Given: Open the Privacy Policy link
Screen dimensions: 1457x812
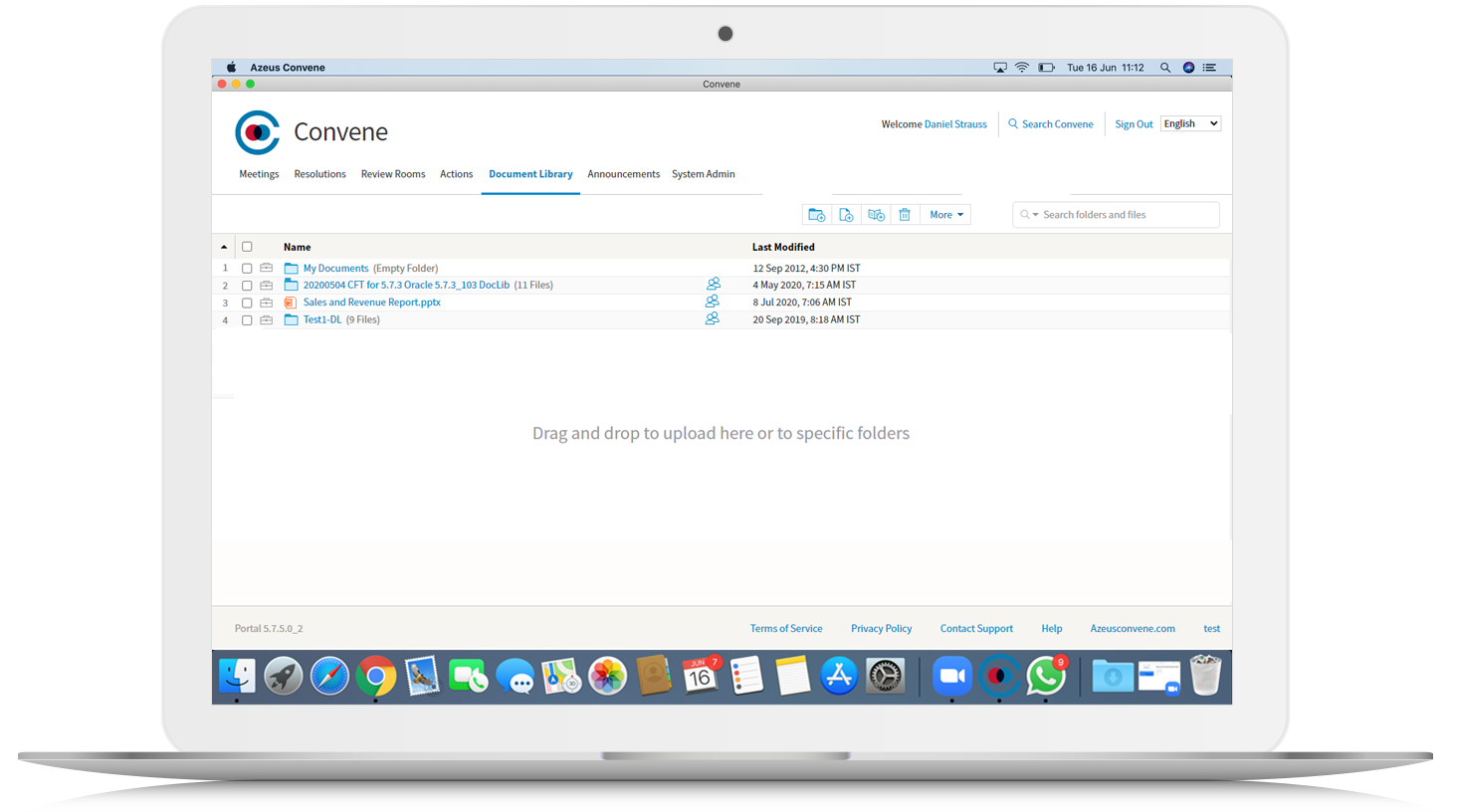Looking at the screenshot, I should (881, 629).
